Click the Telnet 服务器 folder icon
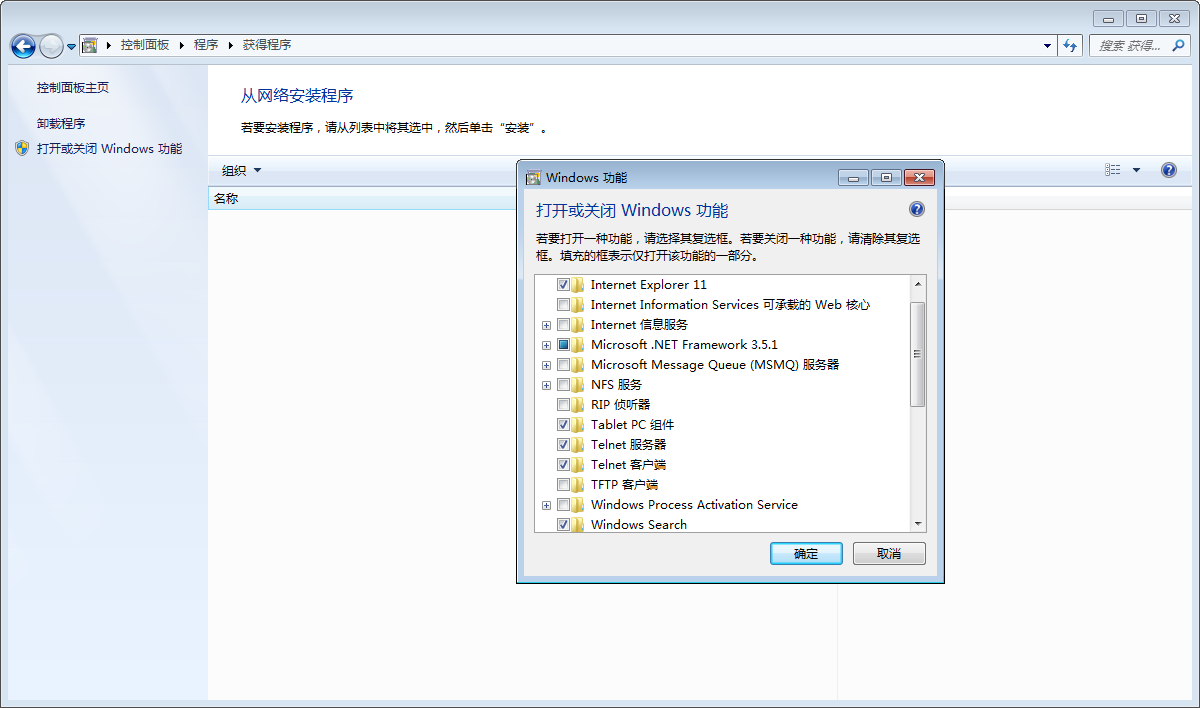Image resolution: width=1200 pixels, height=708 pixels. click(x=579, y=445)
